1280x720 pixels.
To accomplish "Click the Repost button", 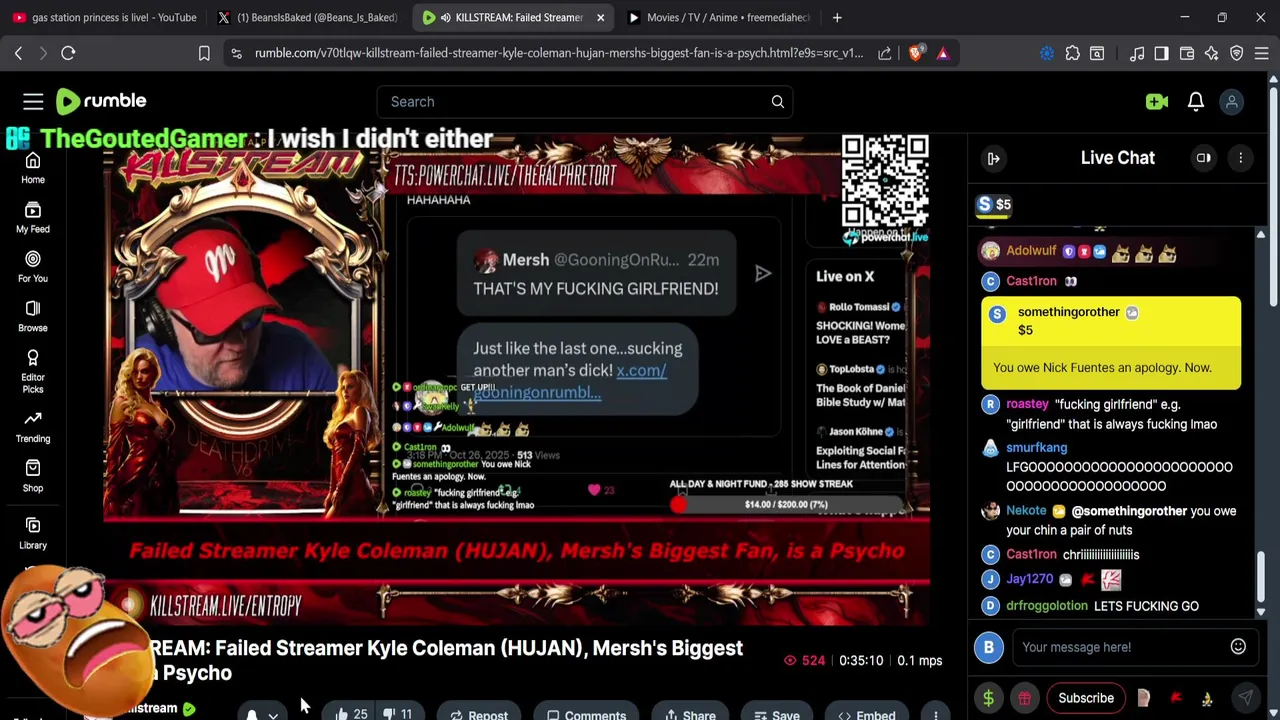I will pos(479,714).
